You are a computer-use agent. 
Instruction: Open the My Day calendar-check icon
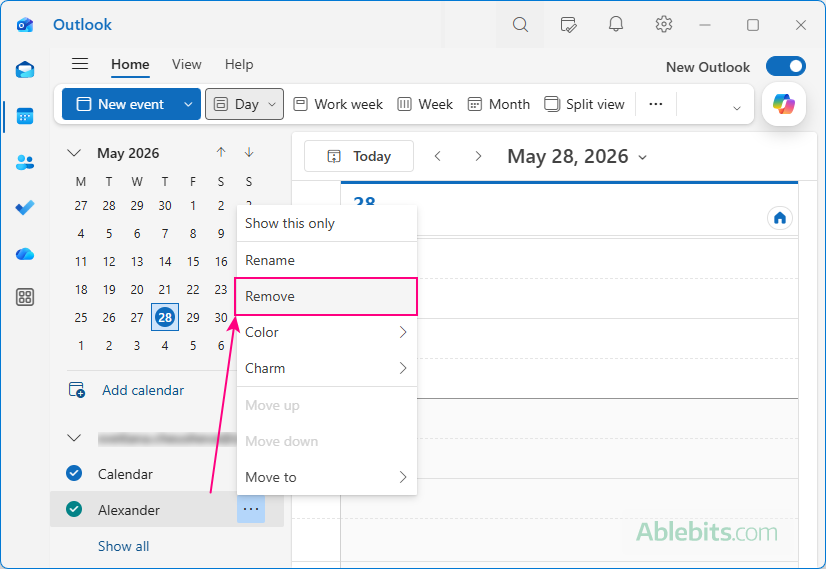coord(568,24)
